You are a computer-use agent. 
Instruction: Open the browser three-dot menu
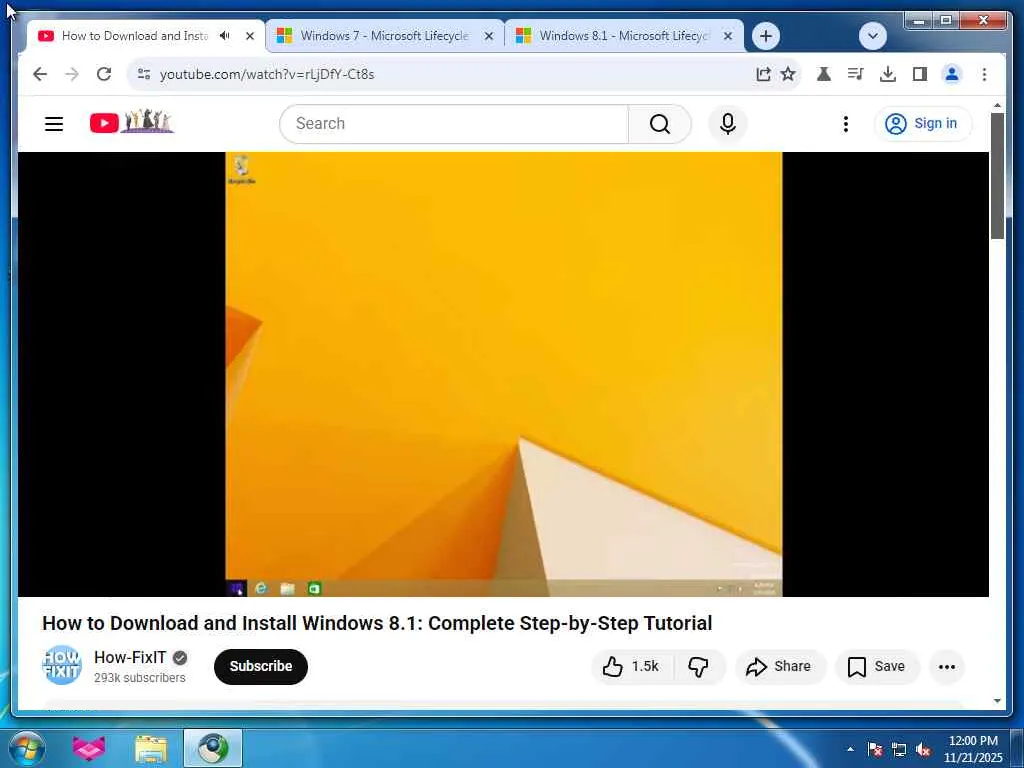click(984, 74)
